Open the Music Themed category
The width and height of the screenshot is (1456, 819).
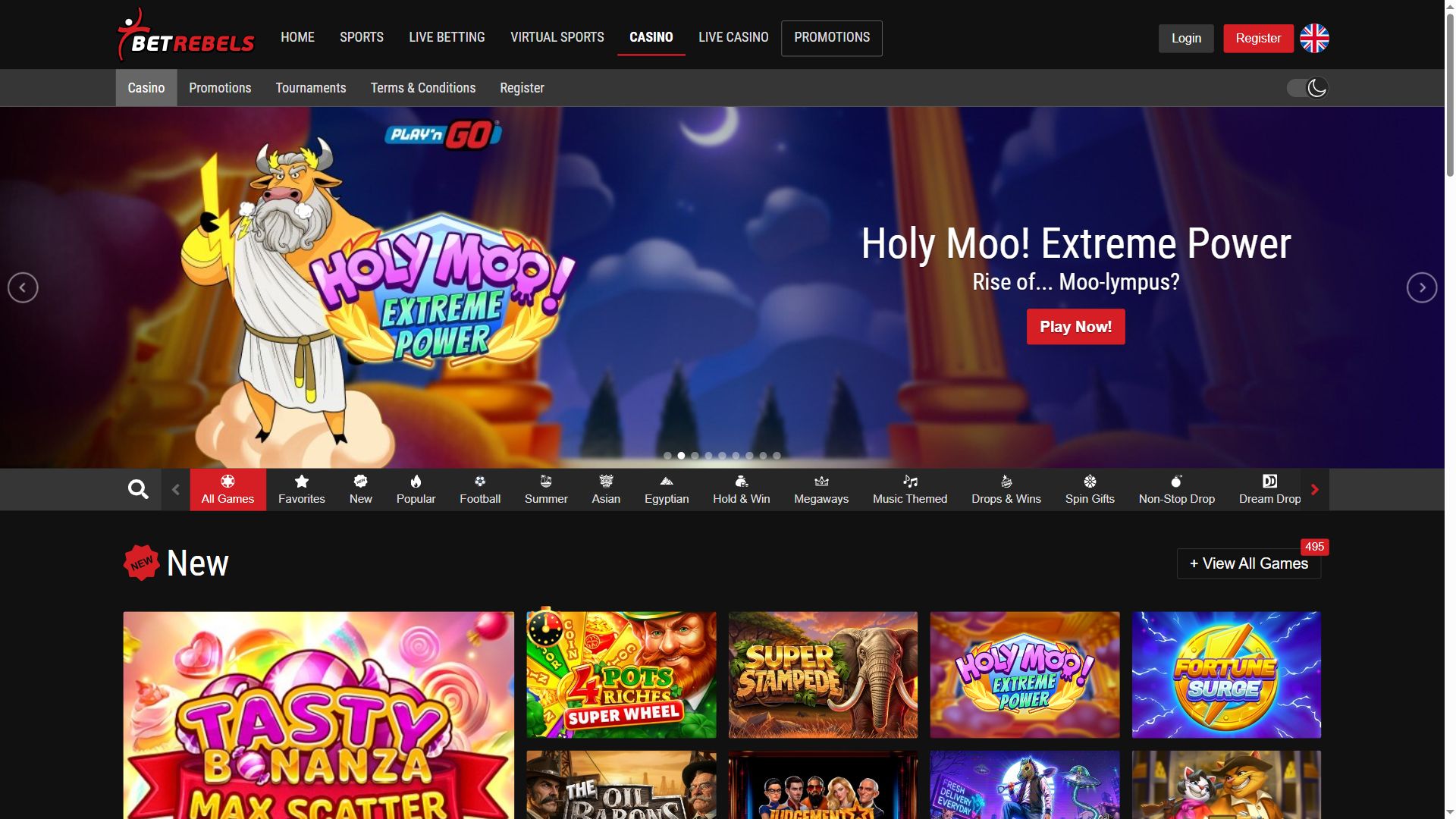click(910, 489)
